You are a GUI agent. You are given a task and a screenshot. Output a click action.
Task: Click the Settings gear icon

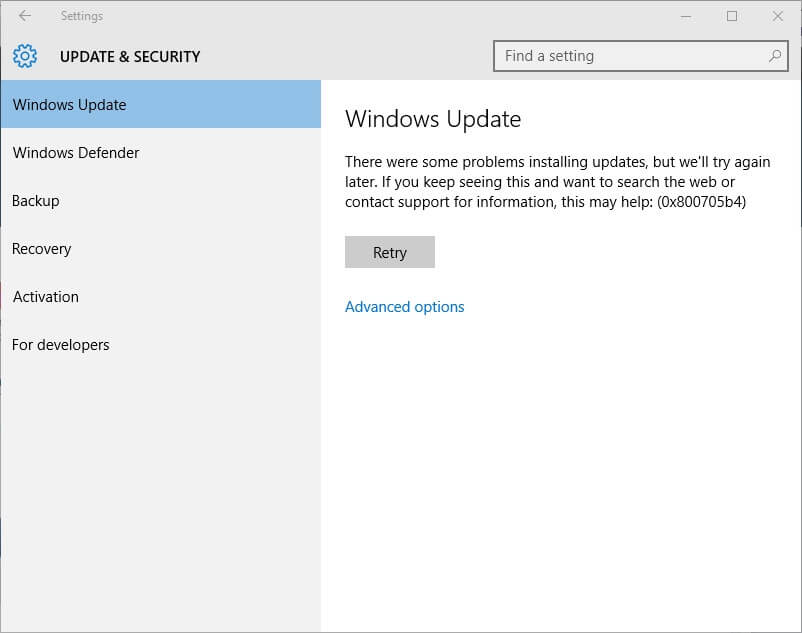tap(24, 56)
